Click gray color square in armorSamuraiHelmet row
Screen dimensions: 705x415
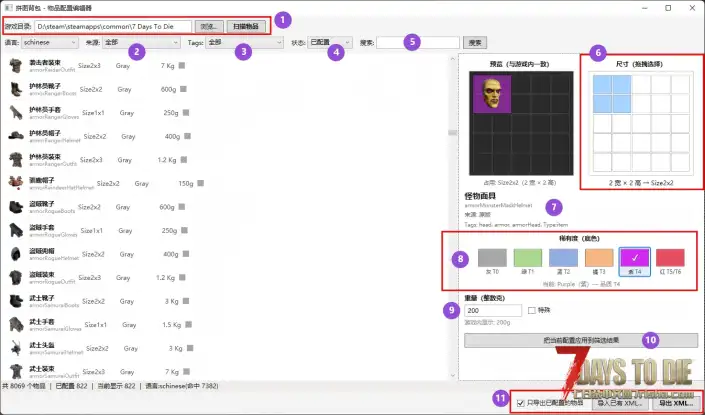[x=190, y=348]
